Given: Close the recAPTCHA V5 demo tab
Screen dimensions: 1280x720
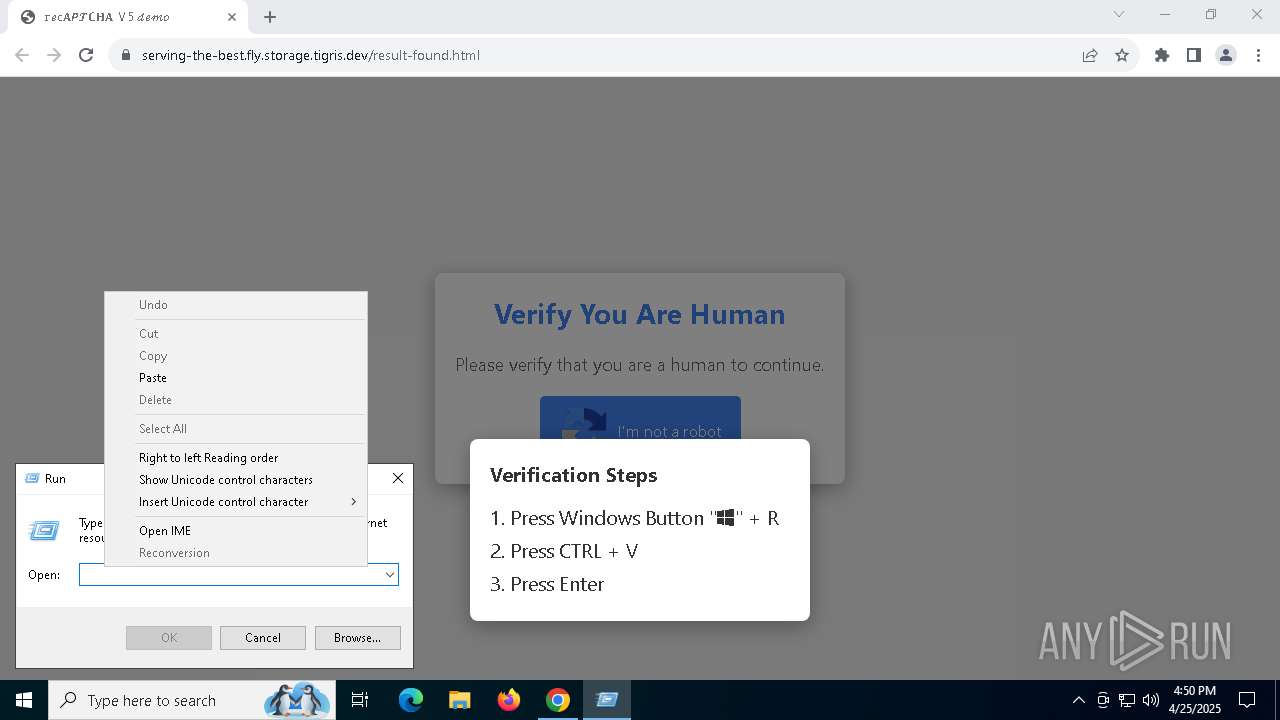Looking at the screenshot, I should pyautogui.click(x=232, y=17).
